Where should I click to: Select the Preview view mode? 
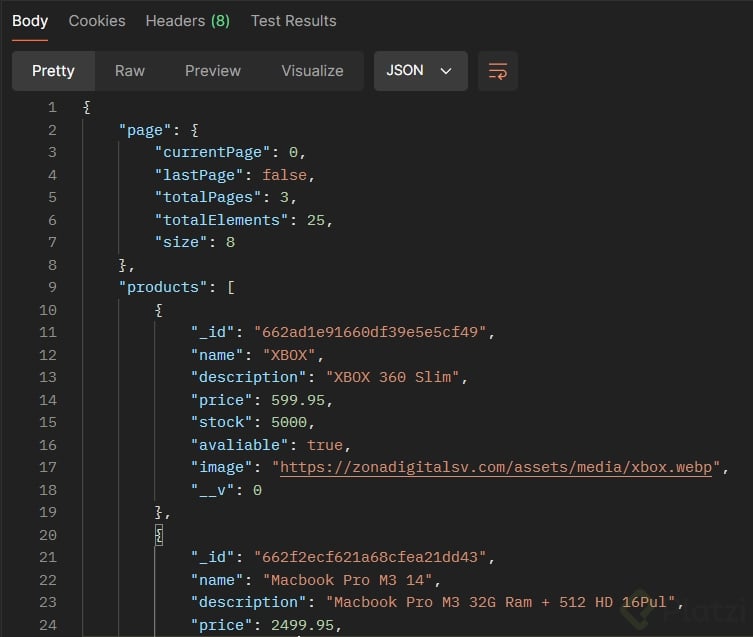point(213,71)
